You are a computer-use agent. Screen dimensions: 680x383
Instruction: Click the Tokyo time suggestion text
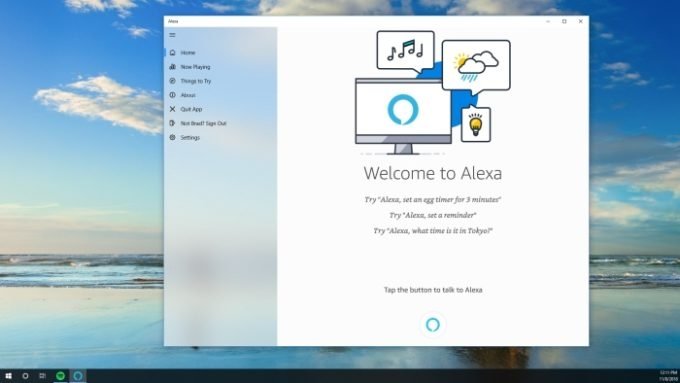433,231
